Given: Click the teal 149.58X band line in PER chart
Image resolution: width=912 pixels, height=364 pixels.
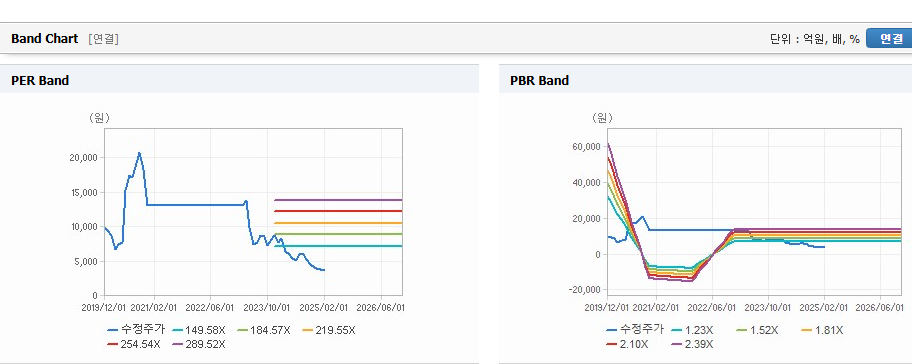Looking at the screenshot, I should tap(338, 246).
